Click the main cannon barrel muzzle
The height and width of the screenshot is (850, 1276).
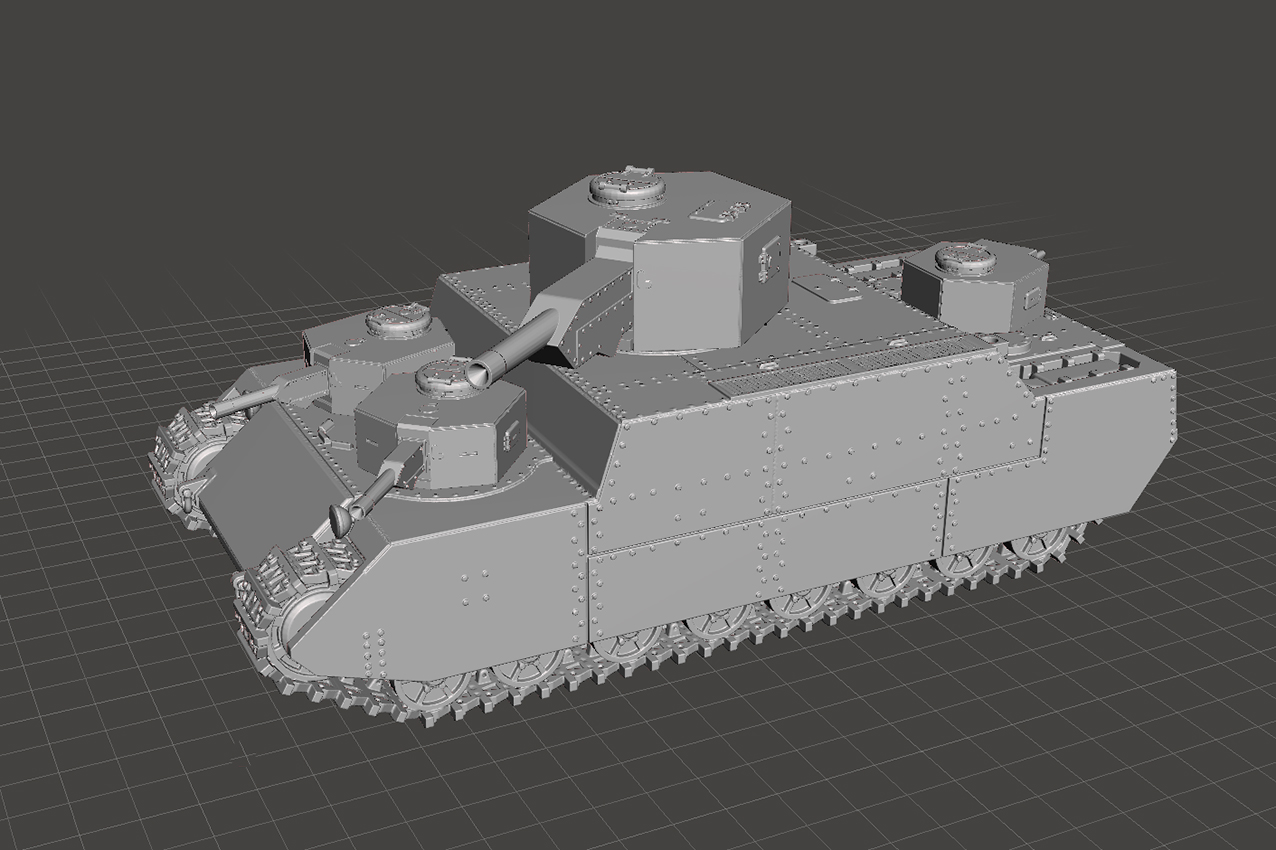click(x=478, y=374)
